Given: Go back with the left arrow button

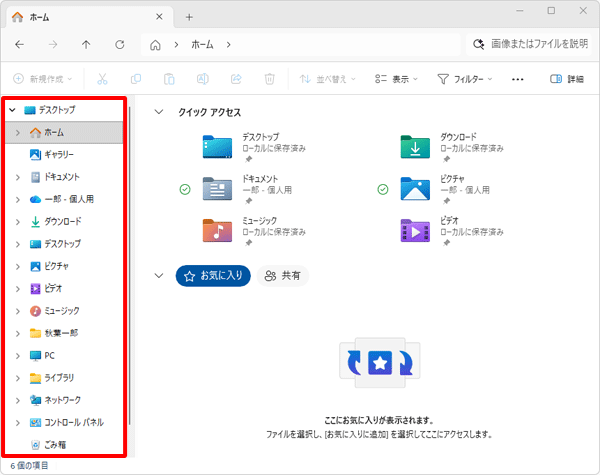Looking at the screenshot, I should click(20, 45).
